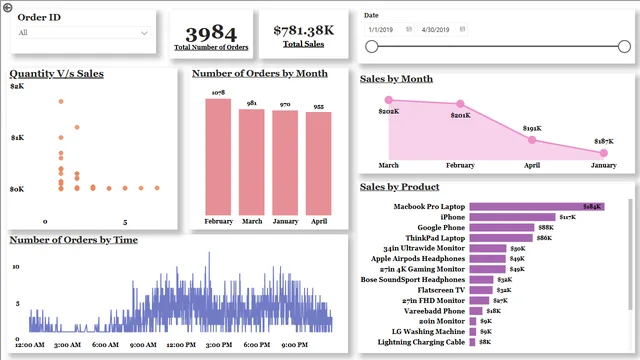Click the Apple Airpods Headphones bar

tap(487, 258)
